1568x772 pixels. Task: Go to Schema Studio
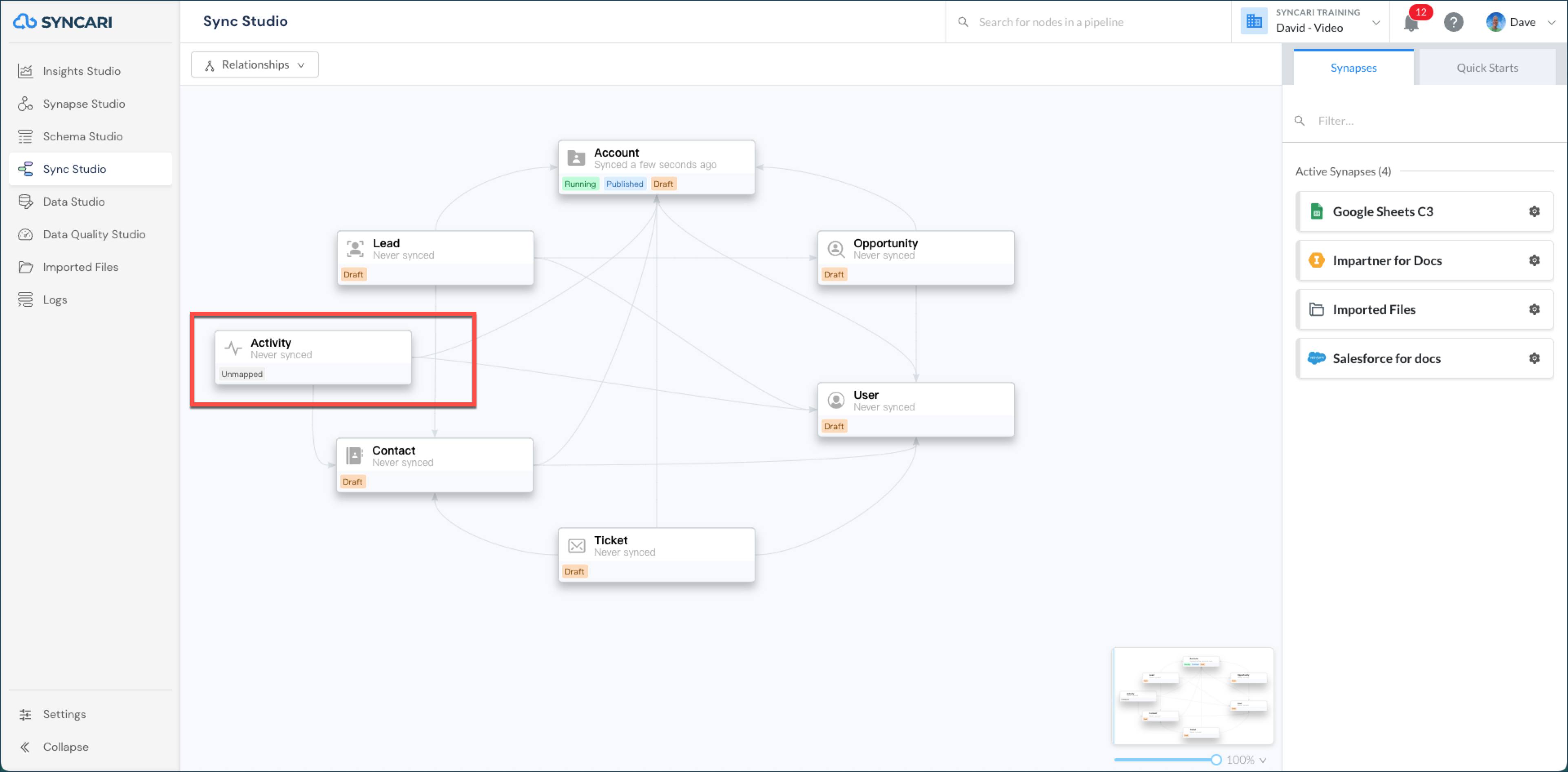pos(83,136)
